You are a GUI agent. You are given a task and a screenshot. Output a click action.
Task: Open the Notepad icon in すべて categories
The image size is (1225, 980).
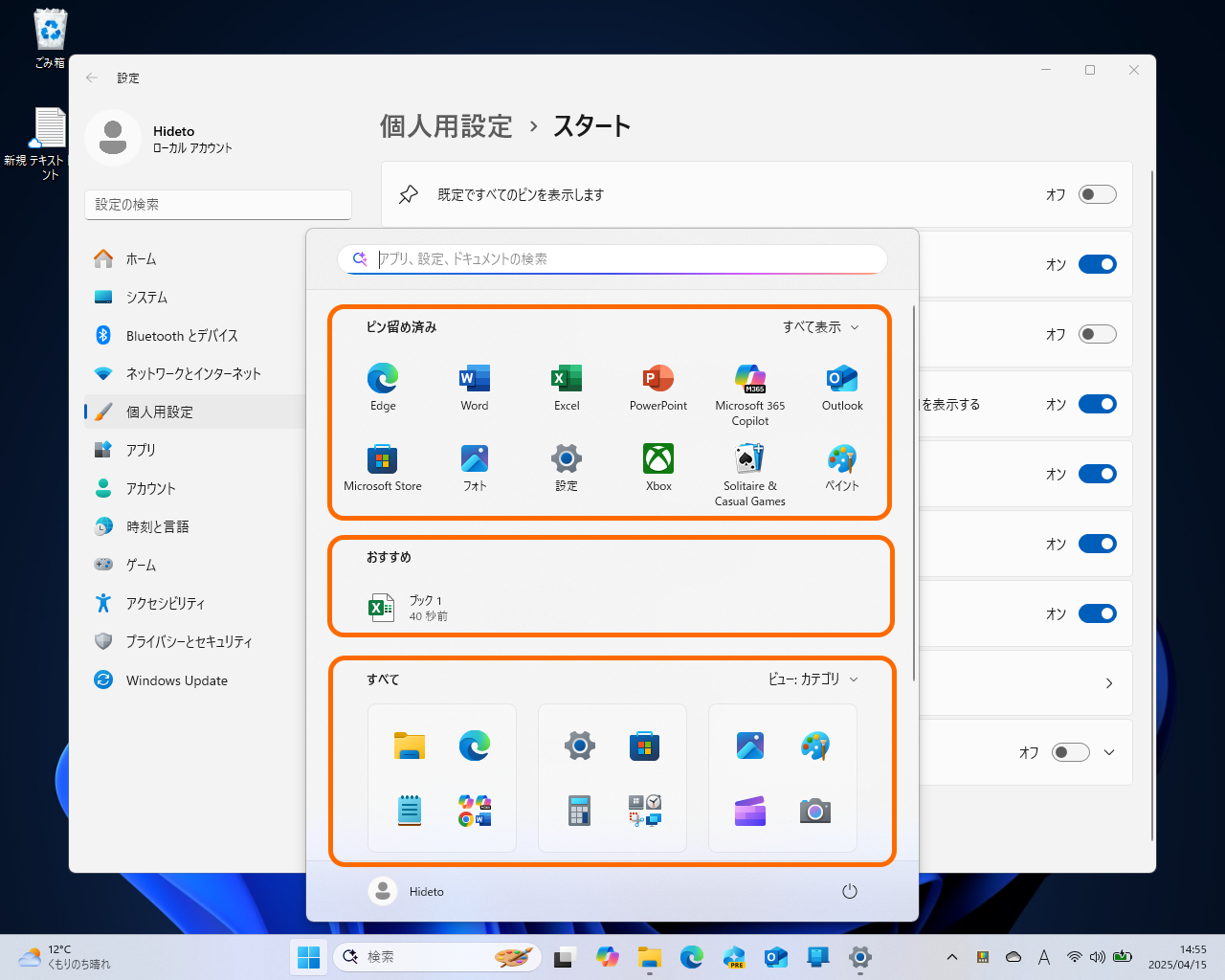[410, 811]
